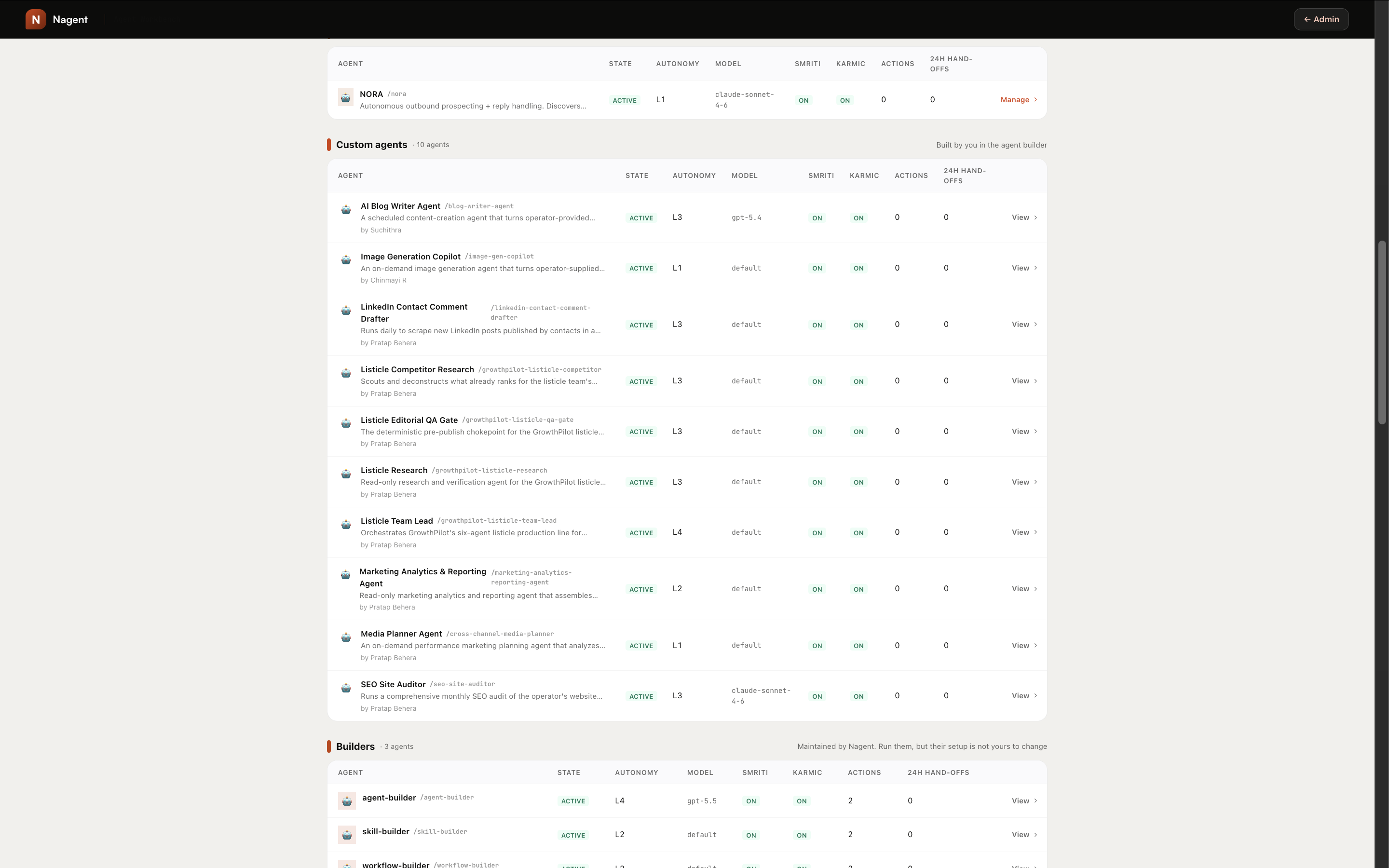
Task: Click the Listicle Editorial QA Gate name
Action: 409,420
